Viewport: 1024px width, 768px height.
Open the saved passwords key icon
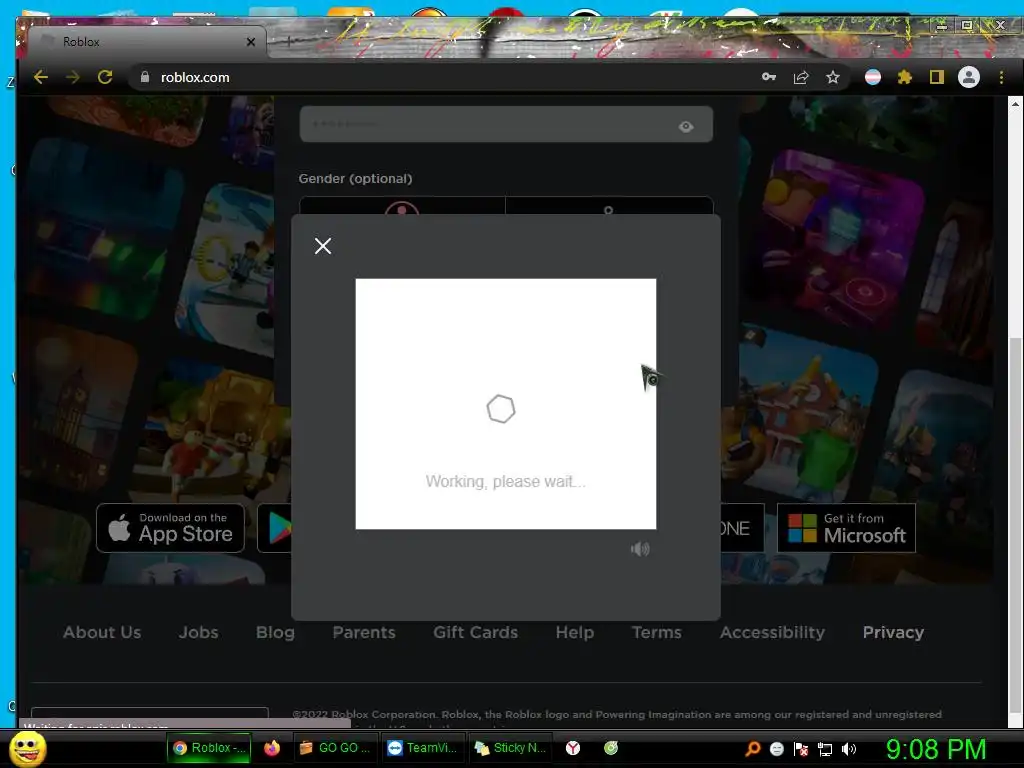[x=769, y=77]
